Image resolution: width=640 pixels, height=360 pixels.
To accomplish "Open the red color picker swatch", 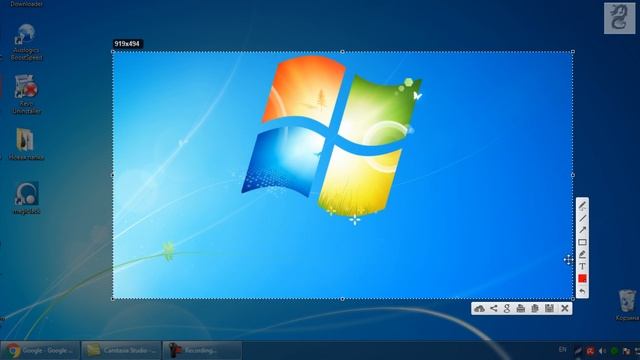I will (x=582, y=279).
